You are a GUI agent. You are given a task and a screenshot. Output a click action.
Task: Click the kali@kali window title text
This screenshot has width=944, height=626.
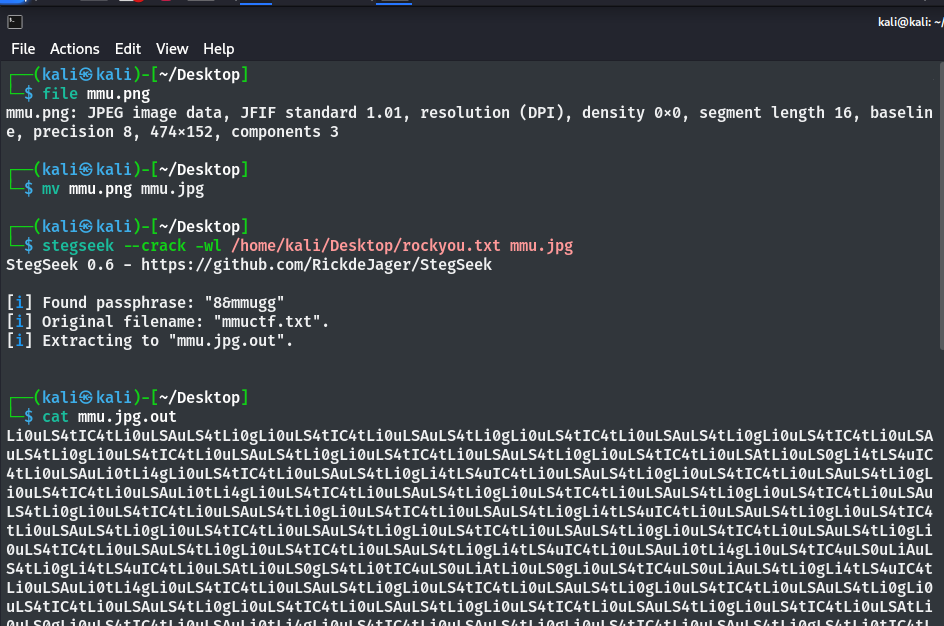pos(910,22)
